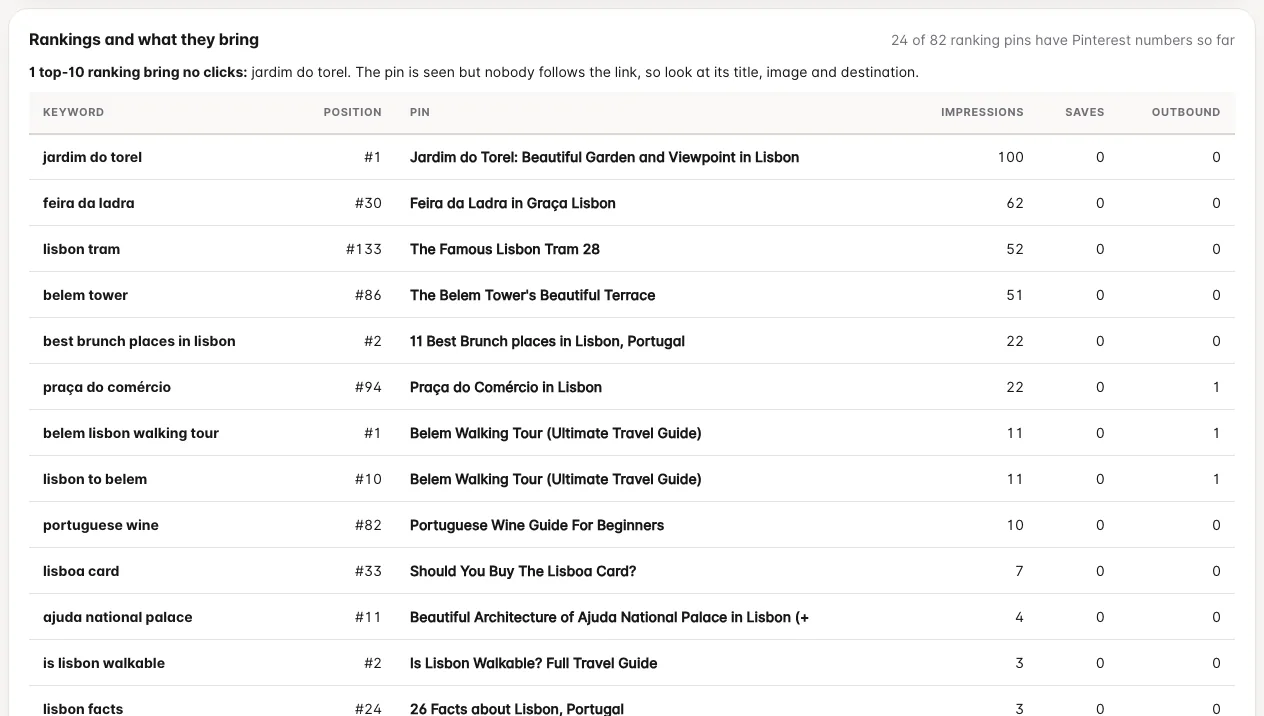Select the 'lisboa card' keyword cell
The height and width of the screenshot is (716, 1264).
[81, 571]
